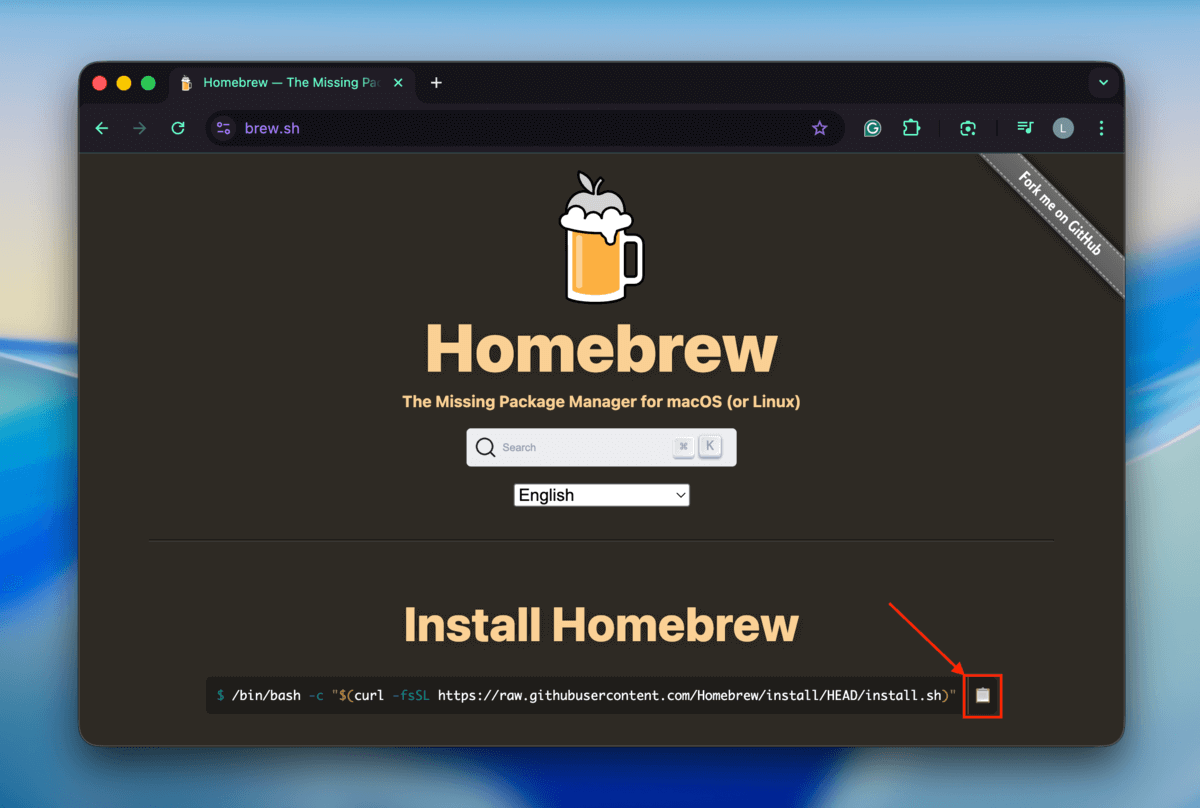Open the Grammarly extension in the toolbar
Screen dimensions: 1200x808
pos(872,128)
